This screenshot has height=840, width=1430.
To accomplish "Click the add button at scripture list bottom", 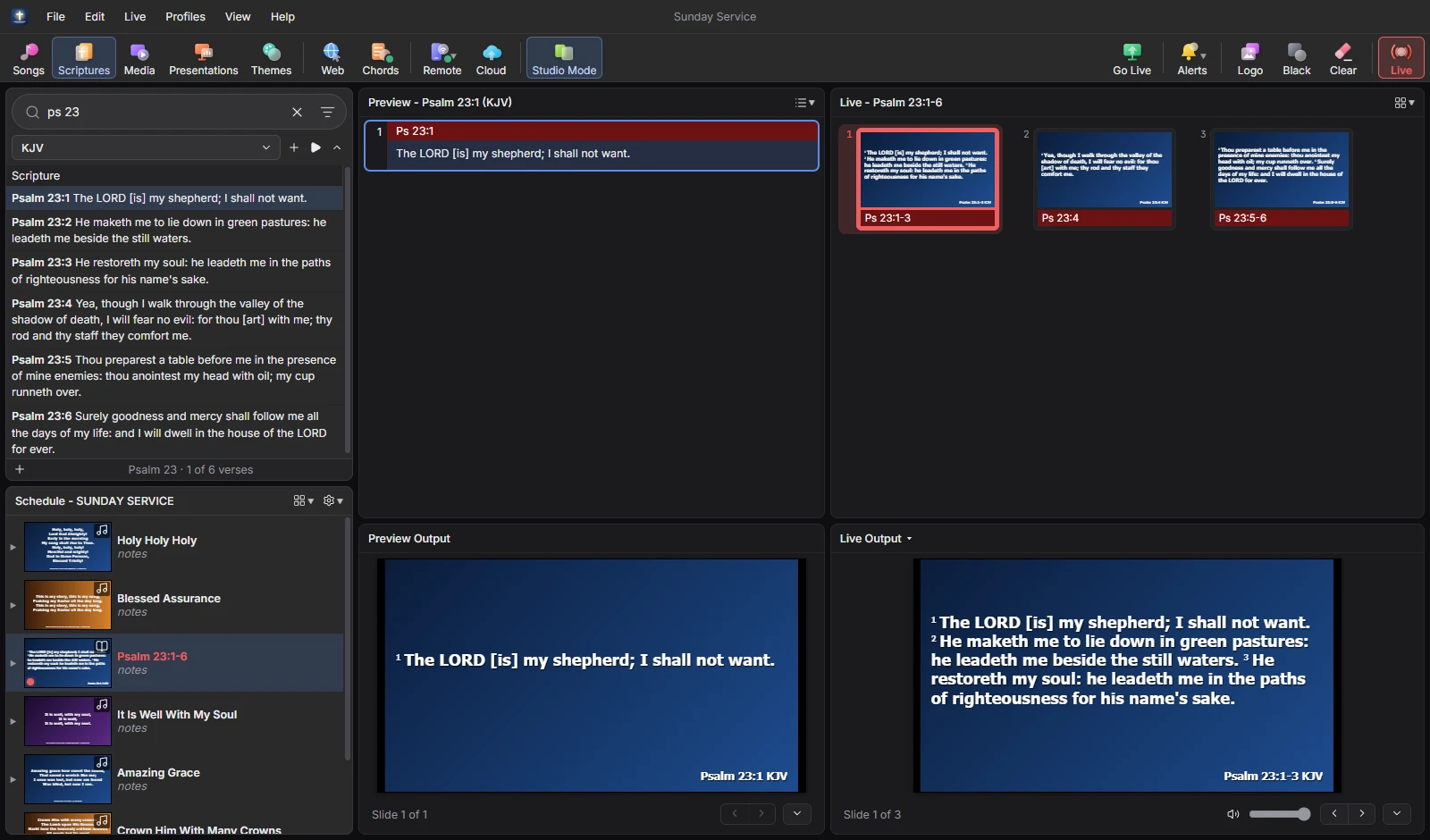I will point(20,469).
